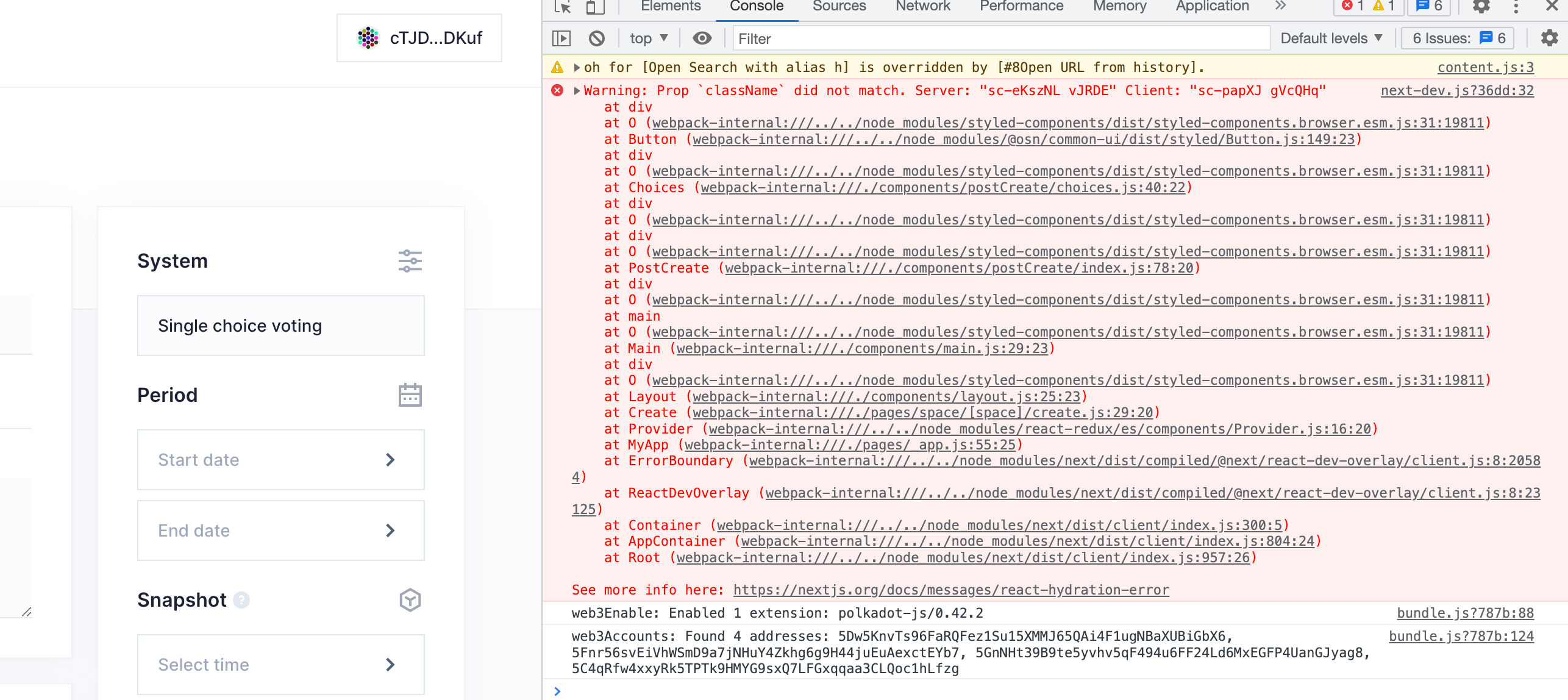Viewport: 1568px width, 700px height.
Task: Open the three-dot customize DevTools menu
Action: (1516, 8)
